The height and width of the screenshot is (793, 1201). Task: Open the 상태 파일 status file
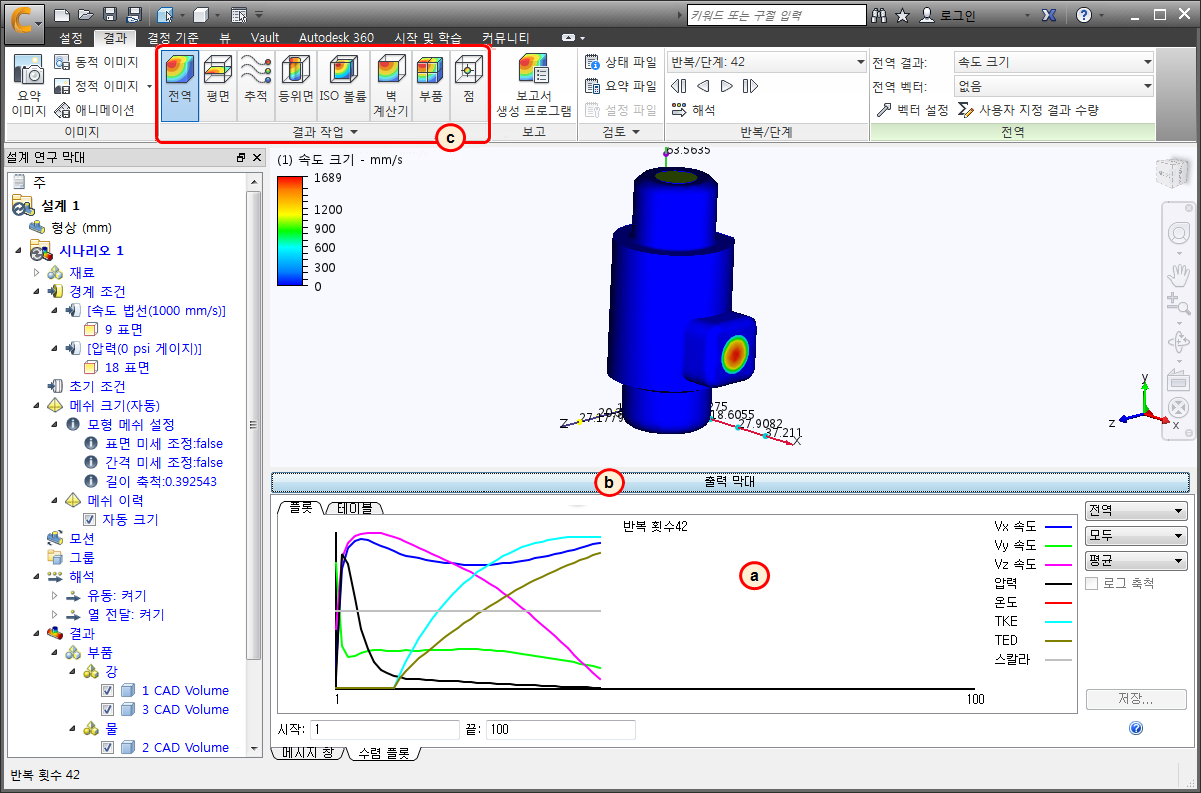pos(620,62)
